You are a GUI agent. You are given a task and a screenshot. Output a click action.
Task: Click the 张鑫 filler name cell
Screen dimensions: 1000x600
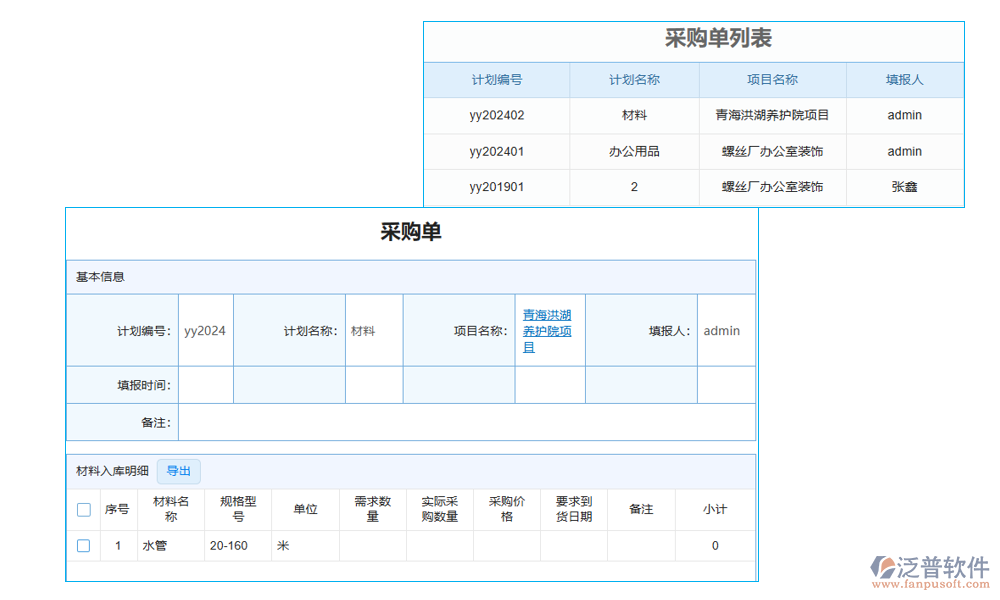tap(905, 187)
